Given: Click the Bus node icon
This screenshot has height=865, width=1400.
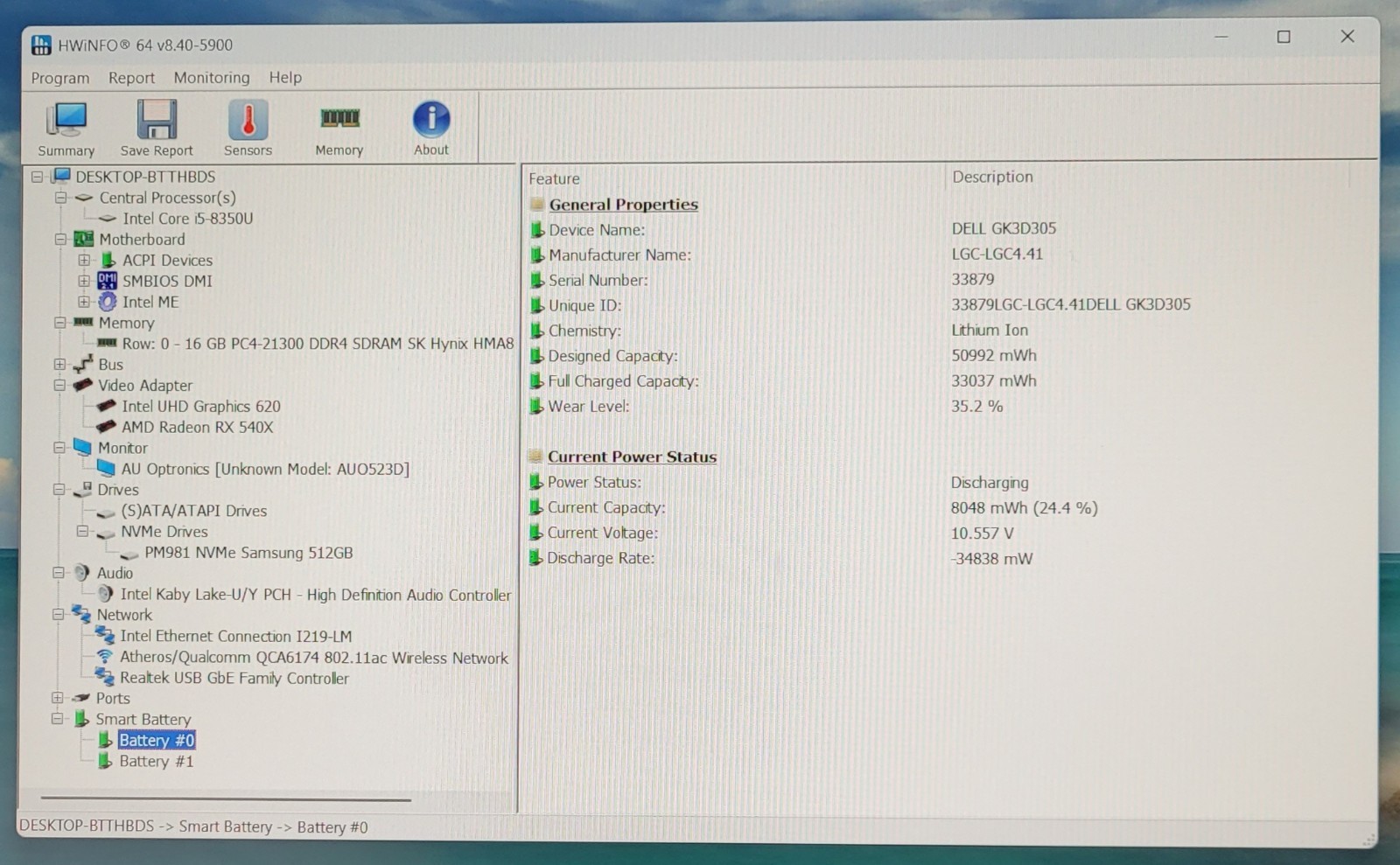Looking at the screenshot, I should [83, 364].
